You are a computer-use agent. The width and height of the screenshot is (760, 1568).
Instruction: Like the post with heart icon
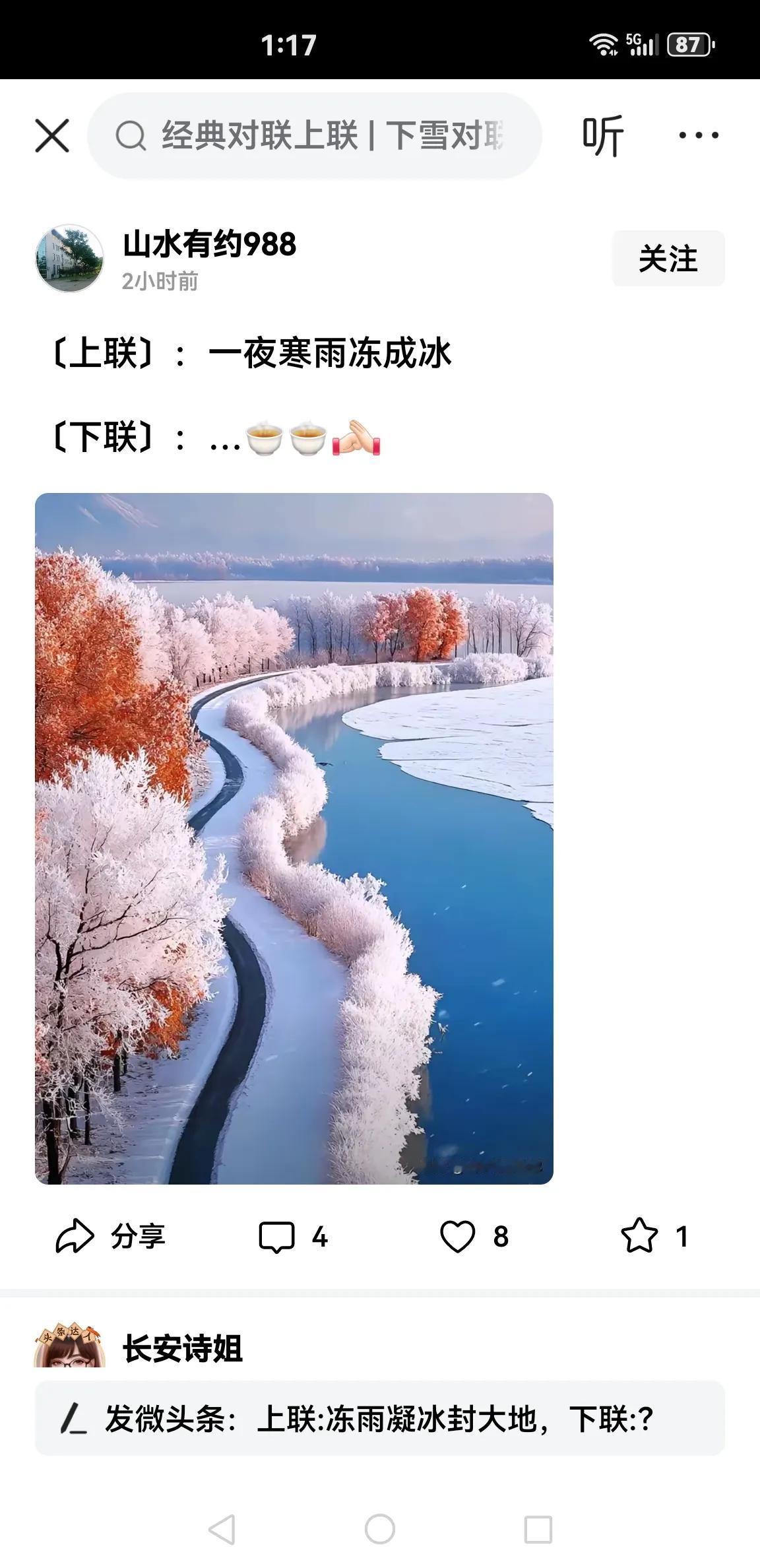click(x=458, y=1236)
